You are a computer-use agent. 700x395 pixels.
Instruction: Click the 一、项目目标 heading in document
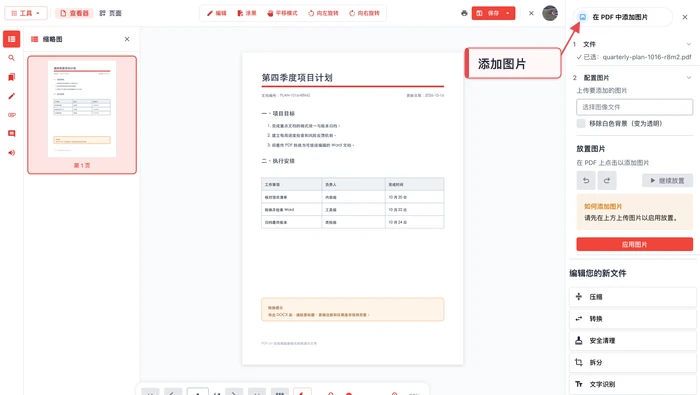[278, 114]
